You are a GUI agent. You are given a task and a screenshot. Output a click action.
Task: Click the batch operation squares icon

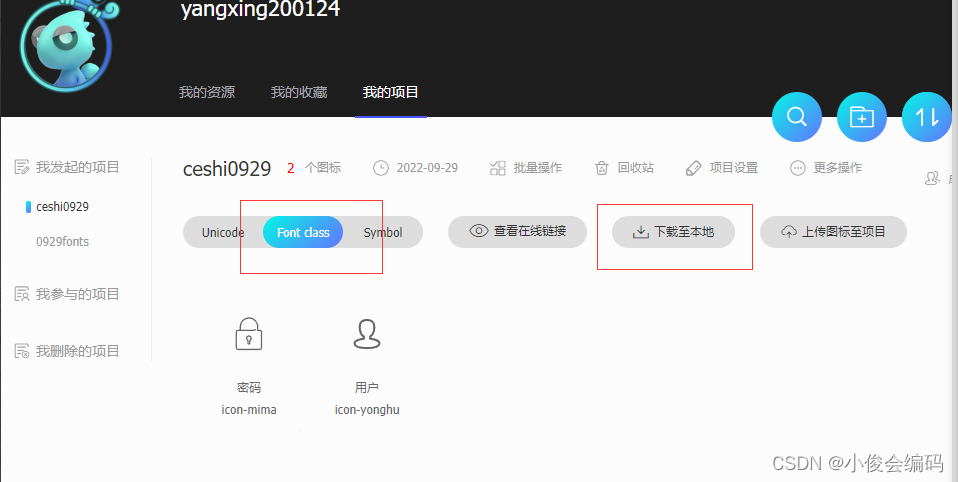tap(498, 168)
